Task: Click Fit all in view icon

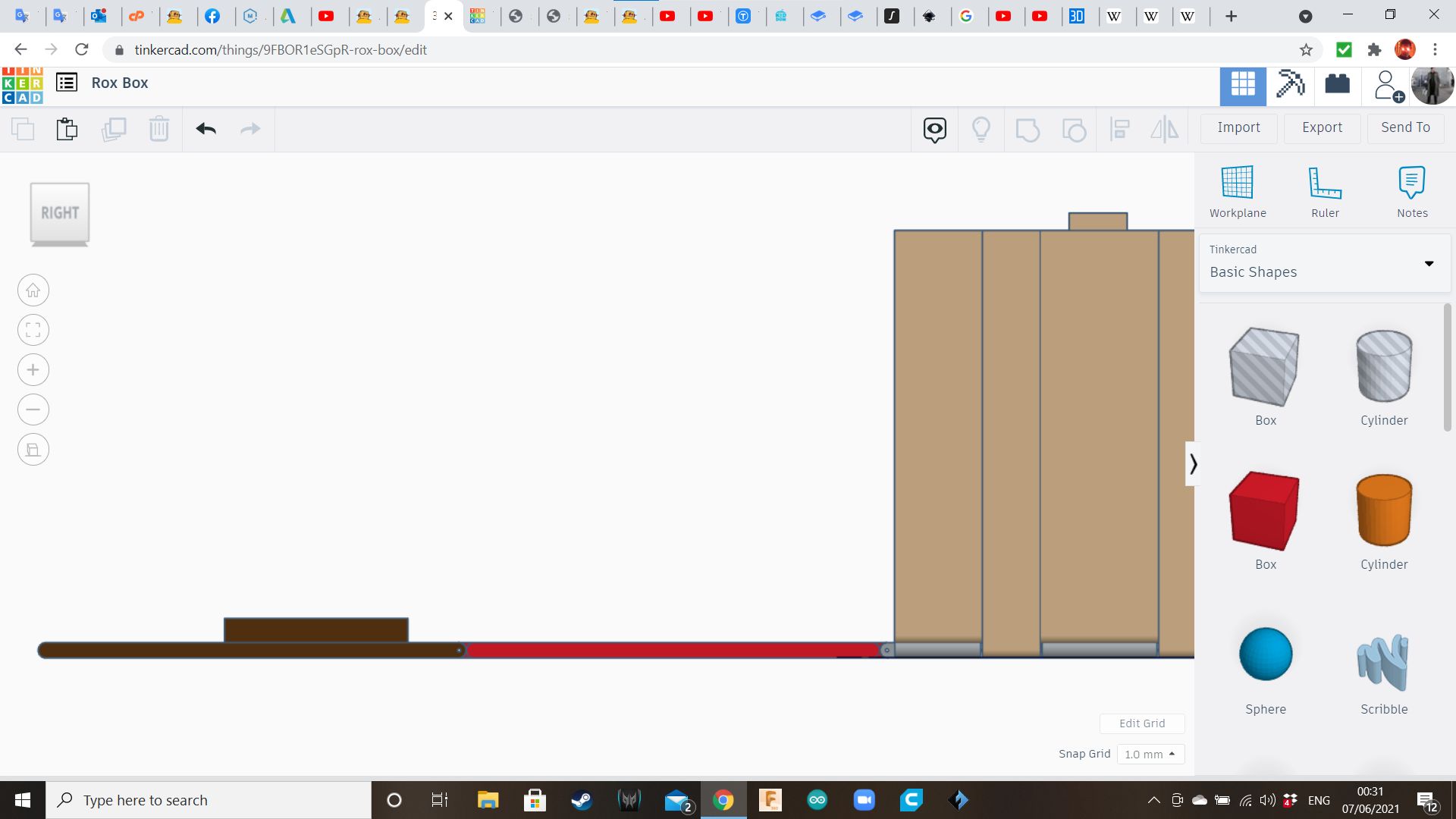Action: 33,330
